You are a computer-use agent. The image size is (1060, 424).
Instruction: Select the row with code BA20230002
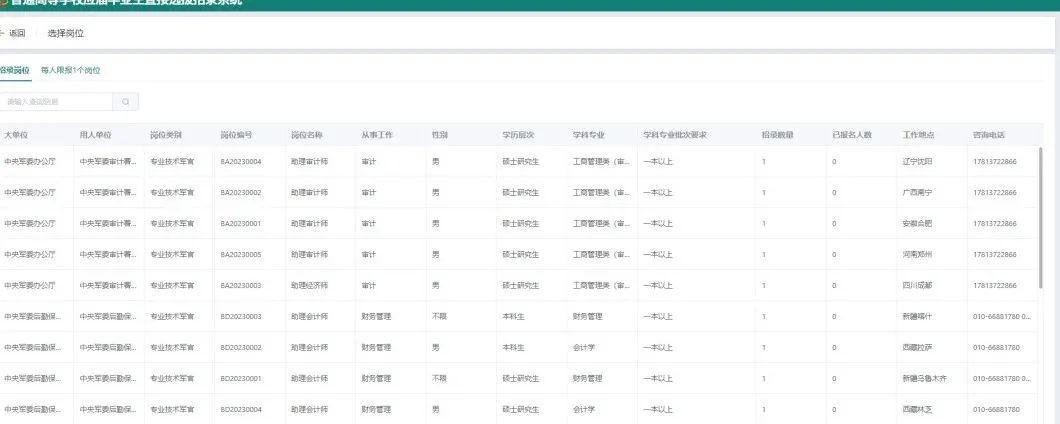(241, 192)
